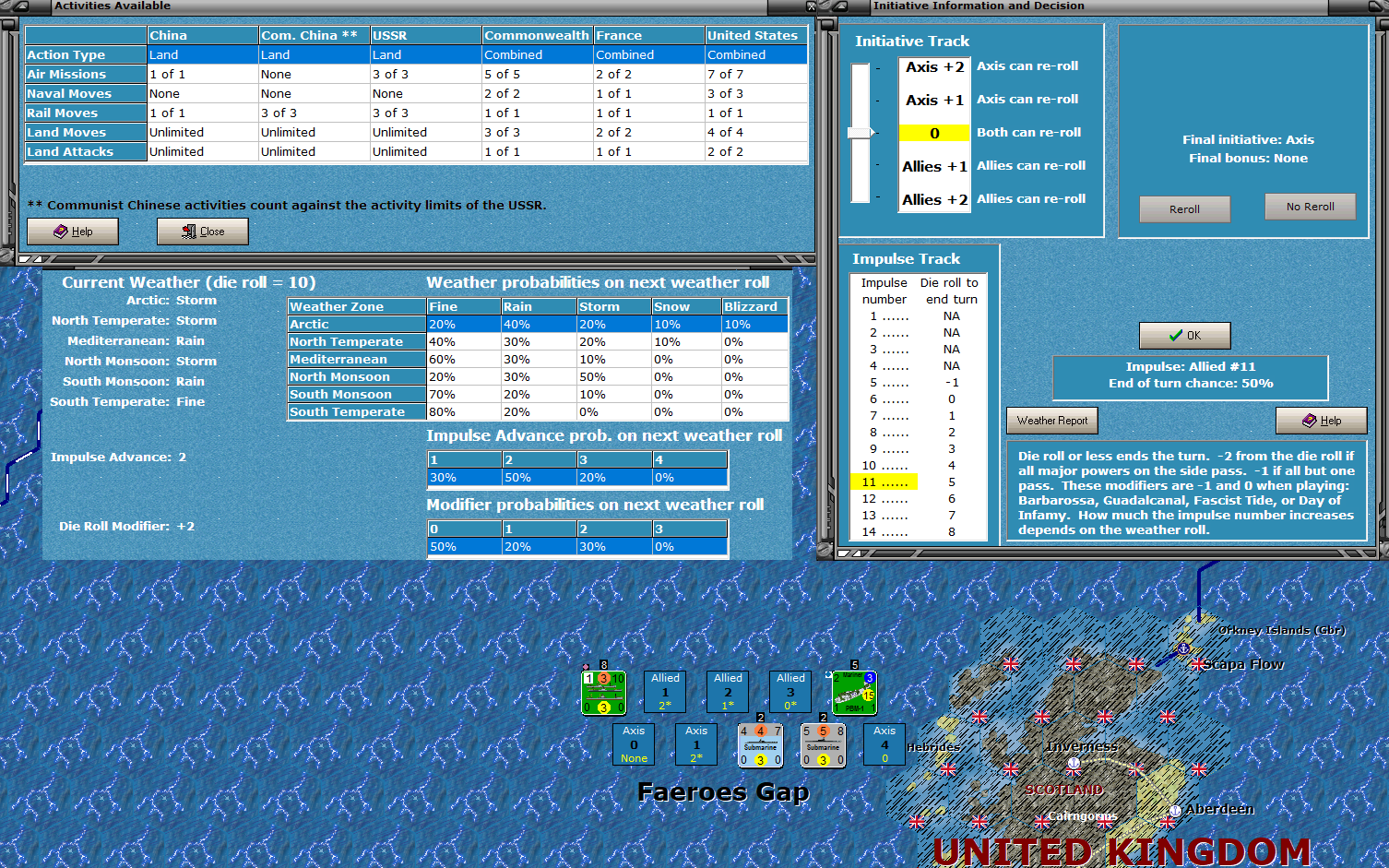Select the convoy ships unit counter
The image size is (1389, 868).
[604, 693]
